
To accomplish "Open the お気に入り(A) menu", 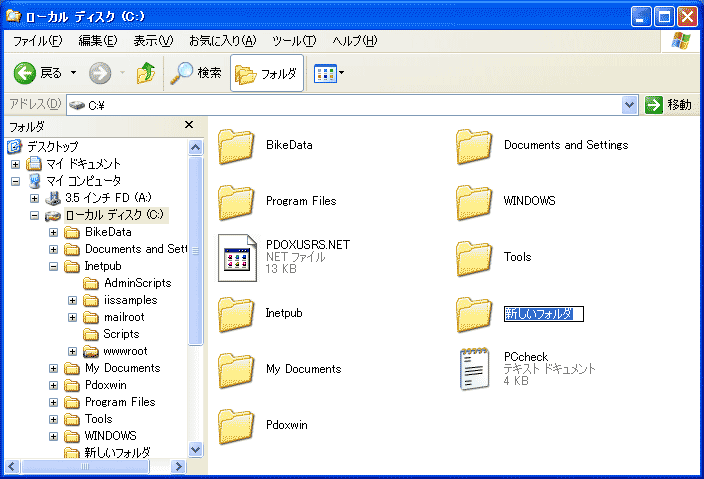I will [x=222, y=41].
